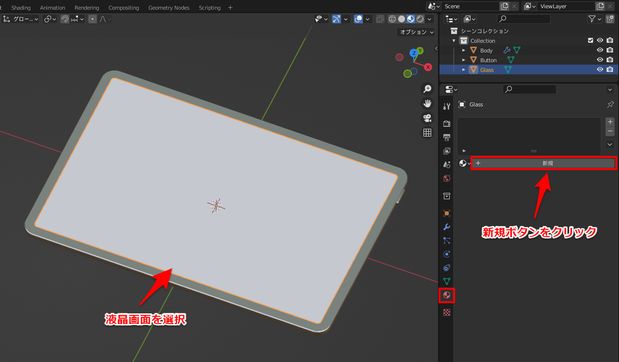Image resolution: width=619 pixels, height=362 pixels.
Task: Disable Body in renders camera icon
Action: coord(610,50)
